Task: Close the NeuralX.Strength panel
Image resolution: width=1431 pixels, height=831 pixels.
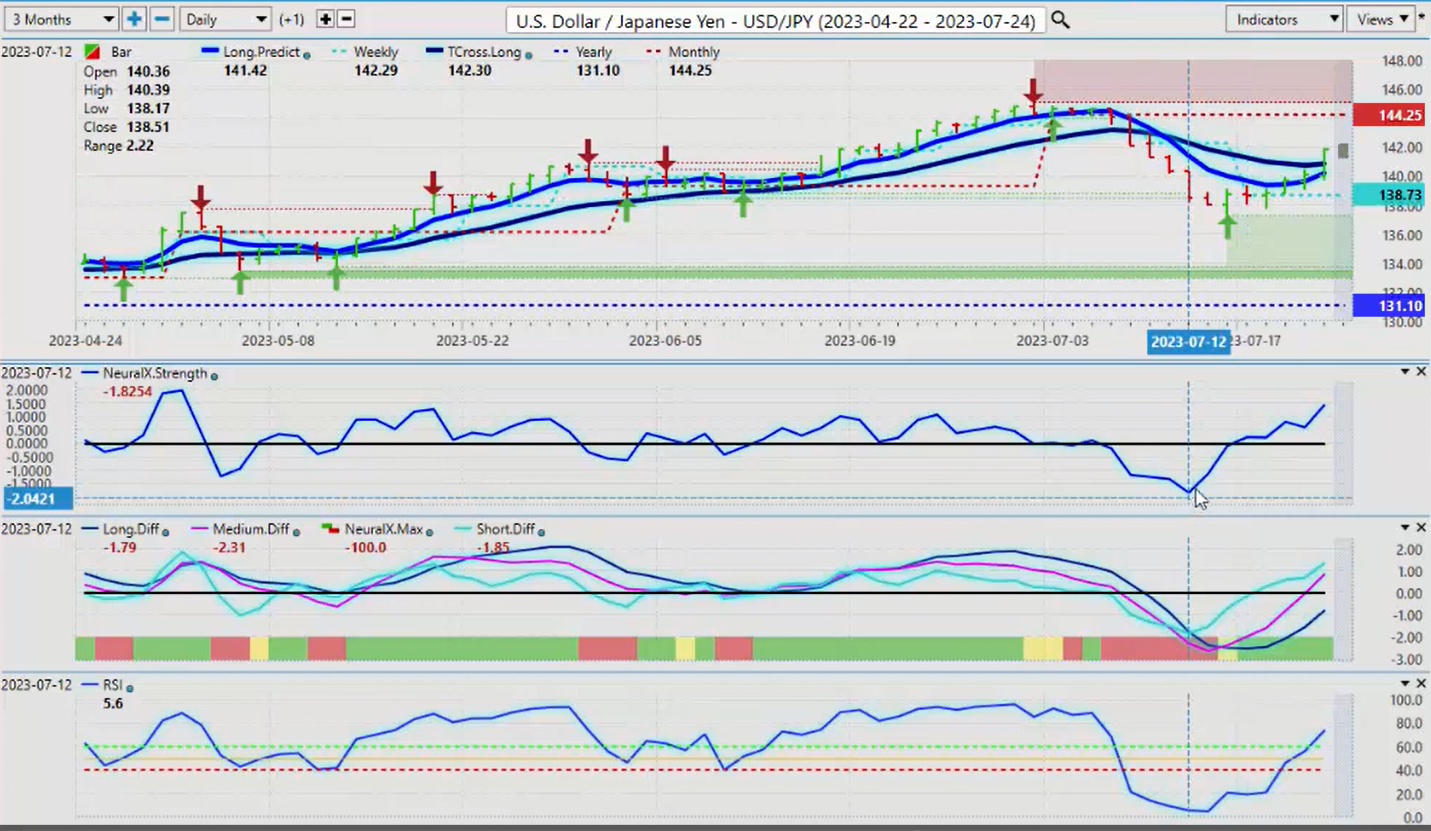Action: coord(1421,372)
